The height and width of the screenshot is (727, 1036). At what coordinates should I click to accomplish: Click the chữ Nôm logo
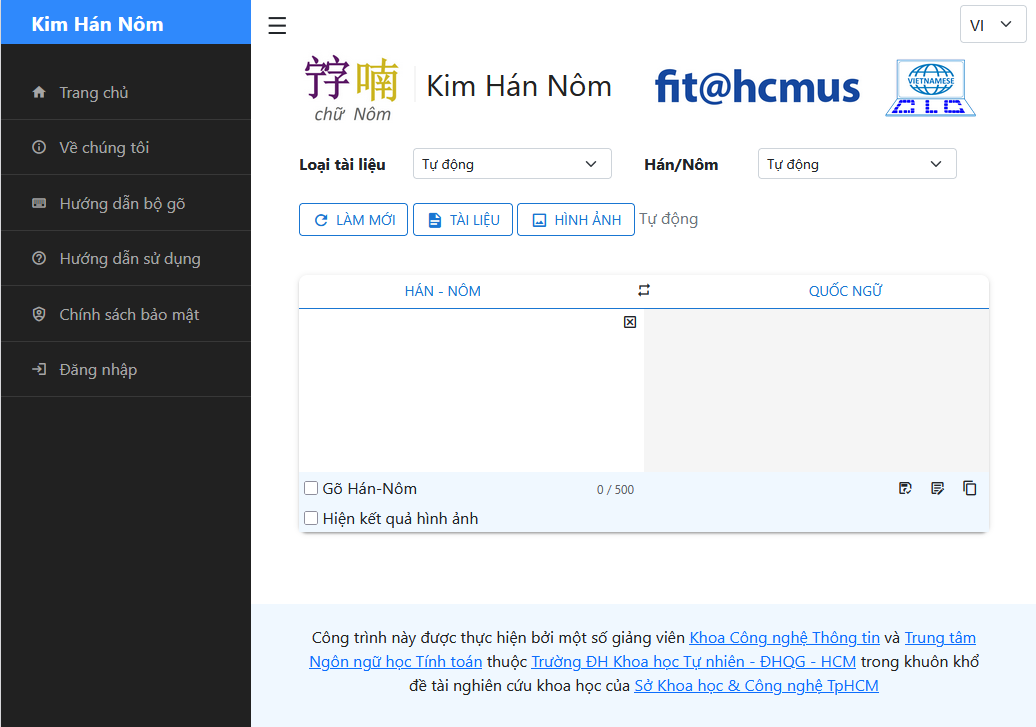(x=352, y=89)
